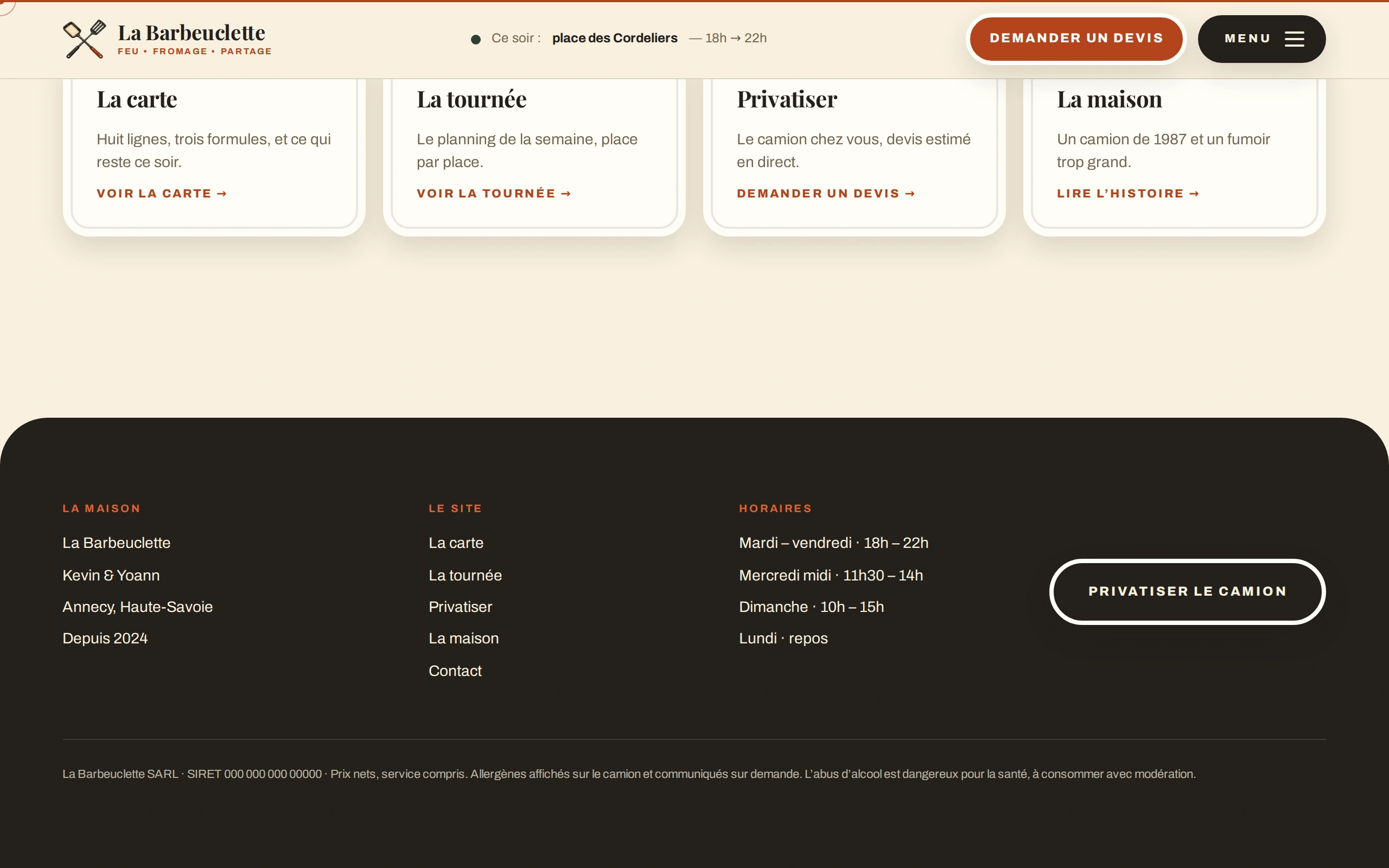
Task: Follow the Voir la tournée link
Action: pos(494,194)
